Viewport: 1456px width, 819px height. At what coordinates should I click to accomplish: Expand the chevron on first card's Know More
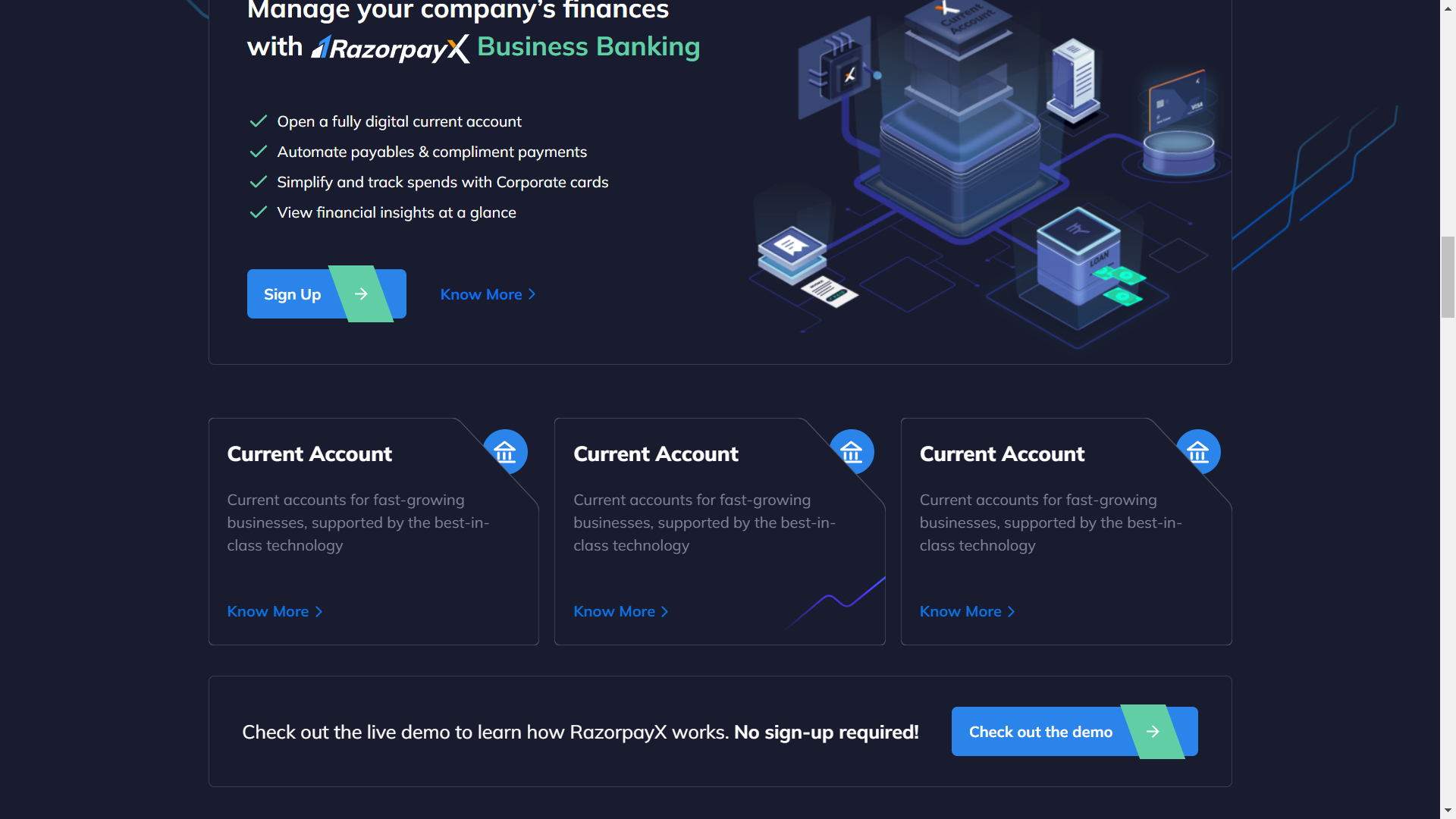click(x=318, y=611)
